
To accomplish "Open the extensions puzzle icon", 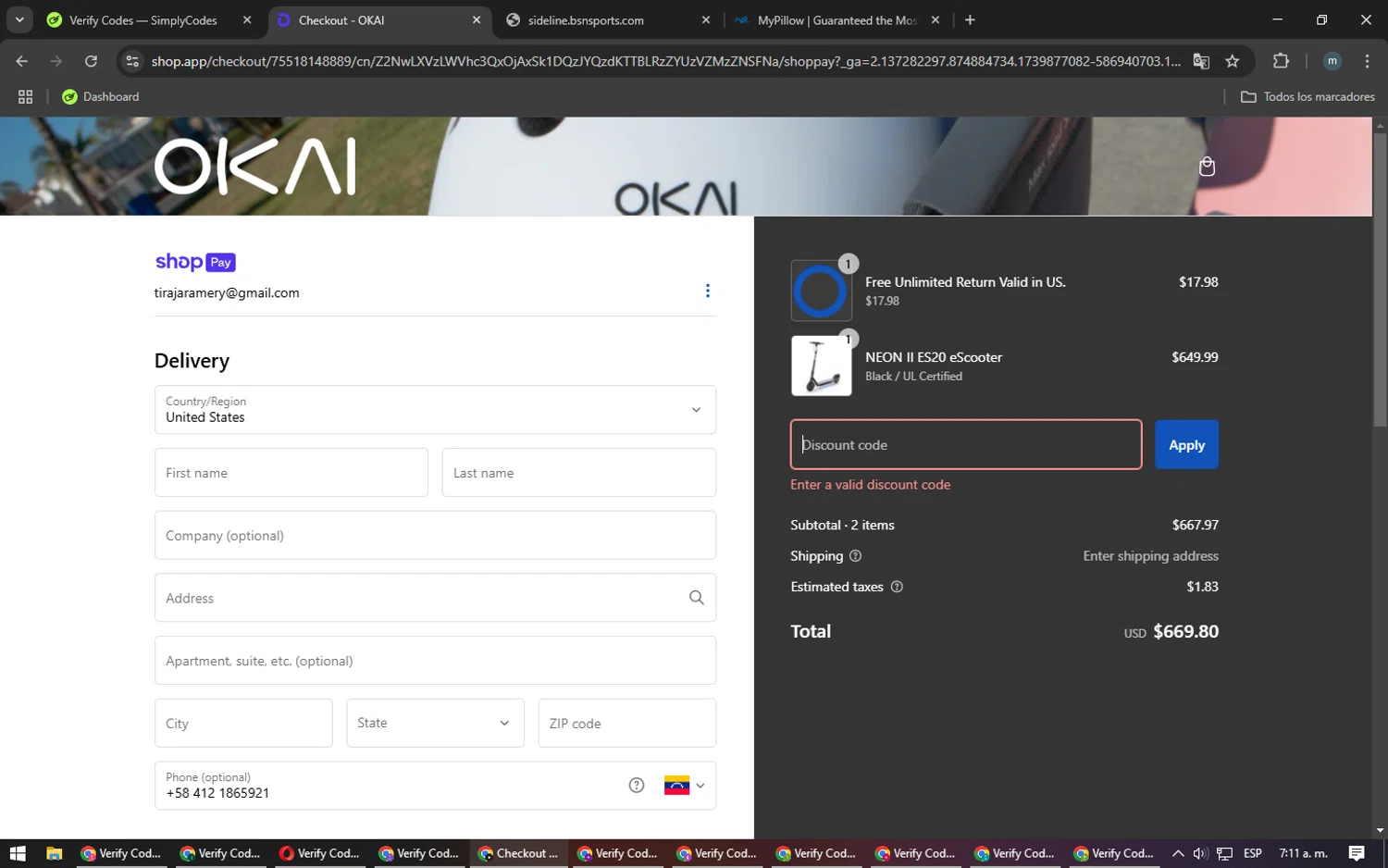I will (x=1281, y=61).
